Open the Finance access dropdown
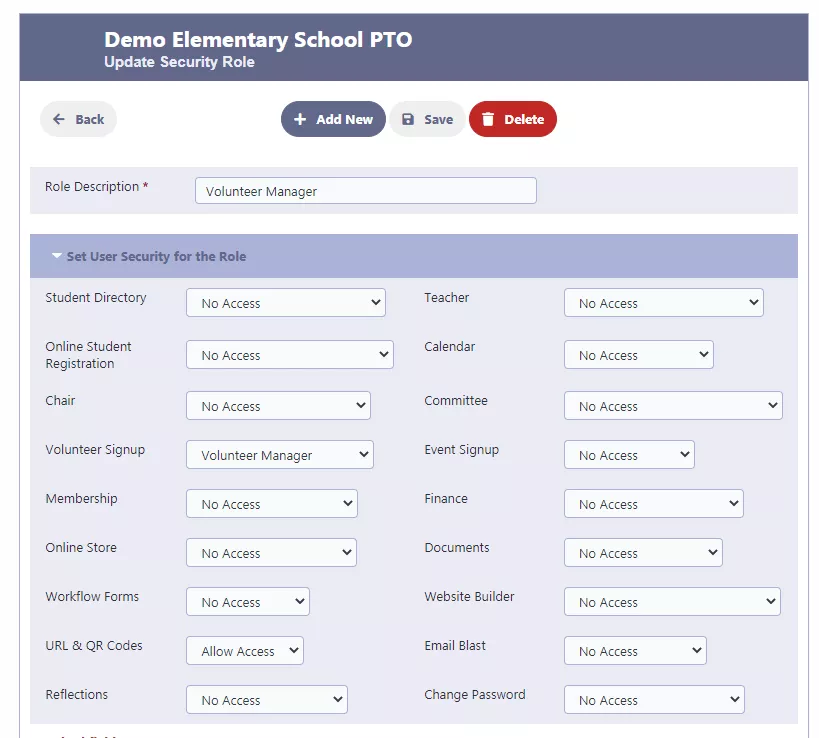Viewport: 819px width, 738px height. [x=653, y=503]
